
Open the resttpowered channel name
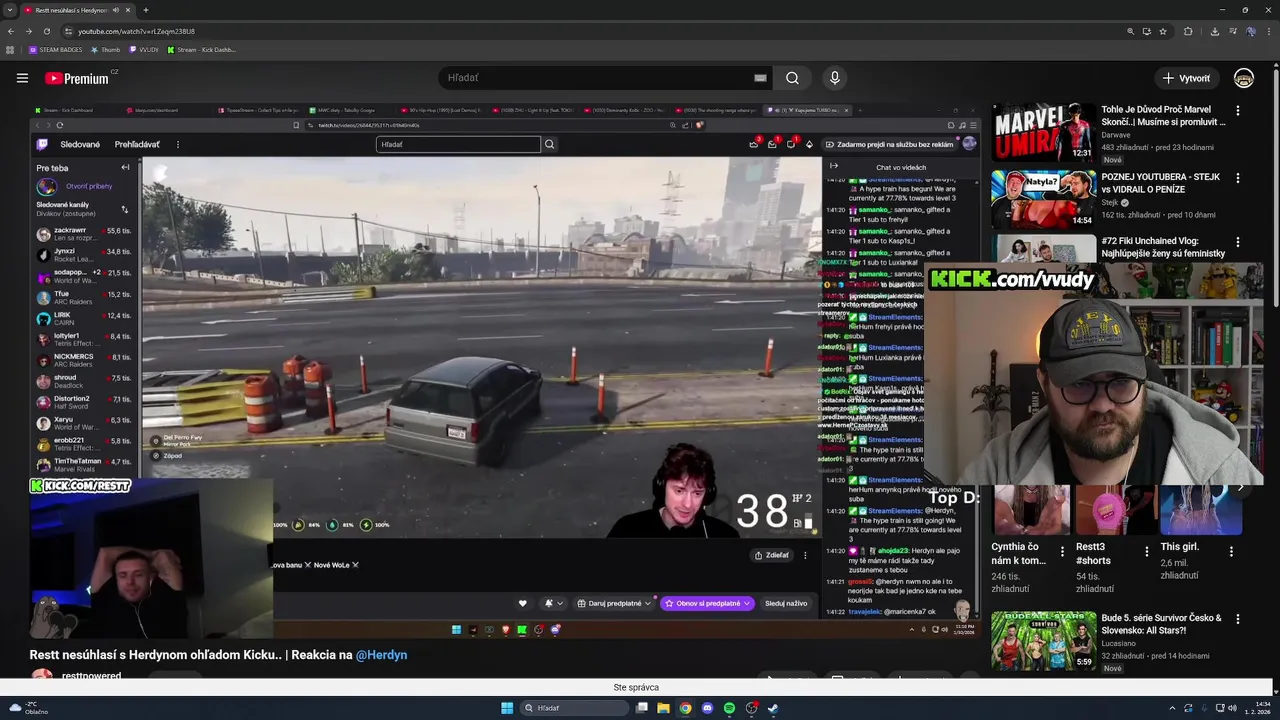tap(91, 676)
